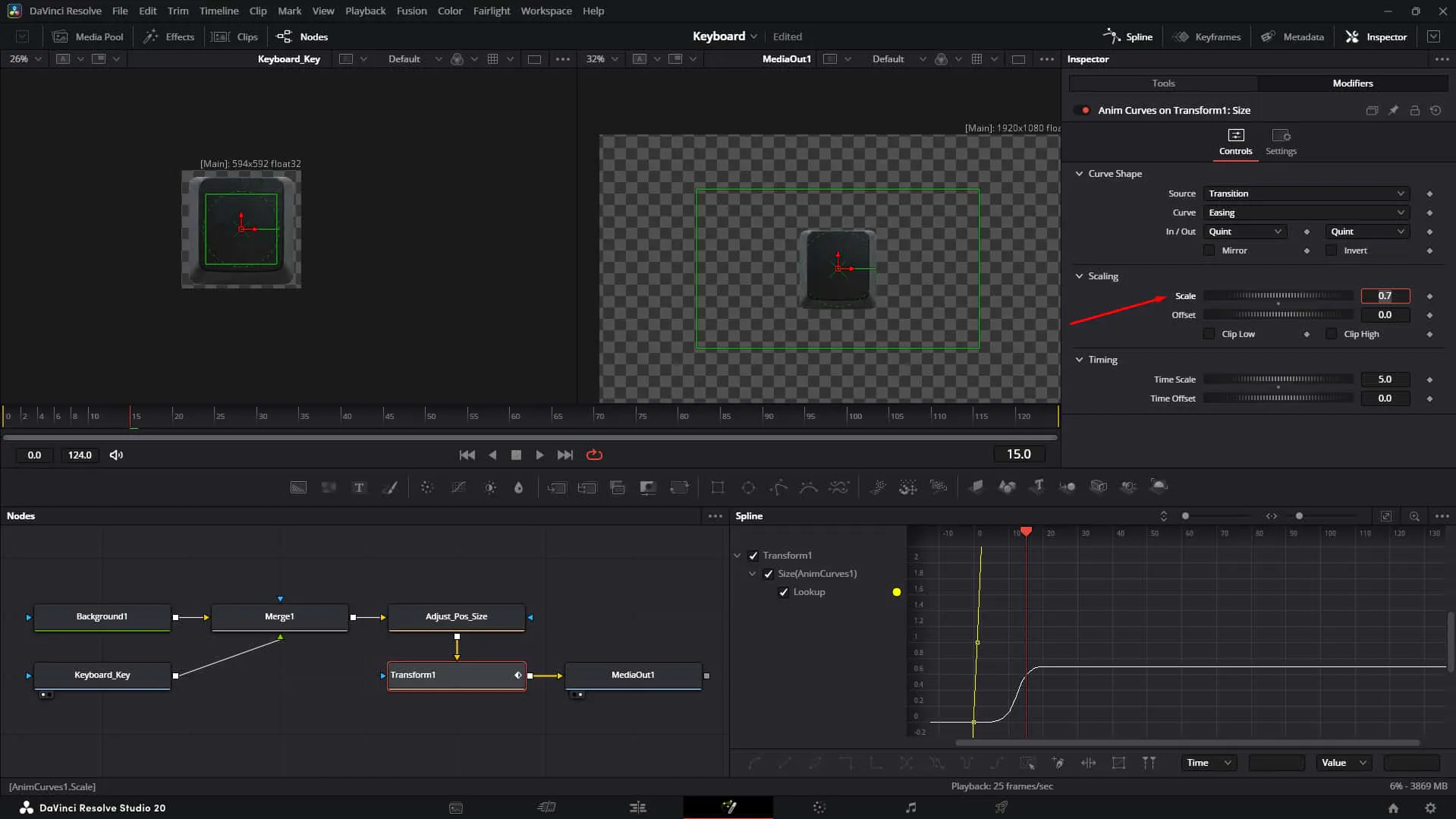Collapse the Curve Shape section
The height and width of the screenshot is (819, 1456).
[1079, 174]
